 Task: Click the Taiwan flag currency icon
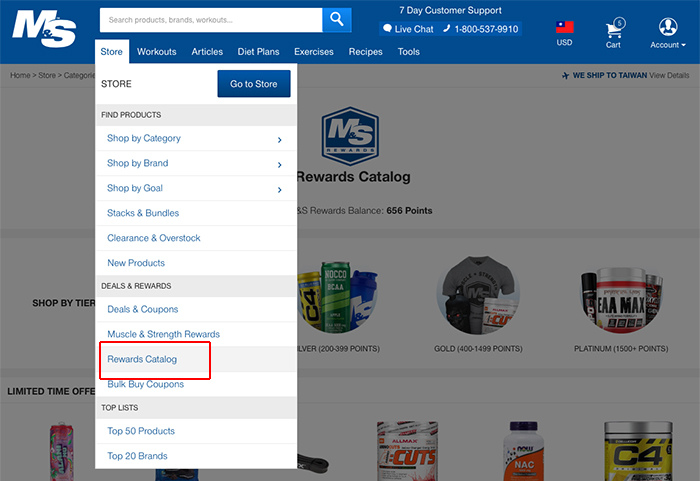tap(564, 27)
